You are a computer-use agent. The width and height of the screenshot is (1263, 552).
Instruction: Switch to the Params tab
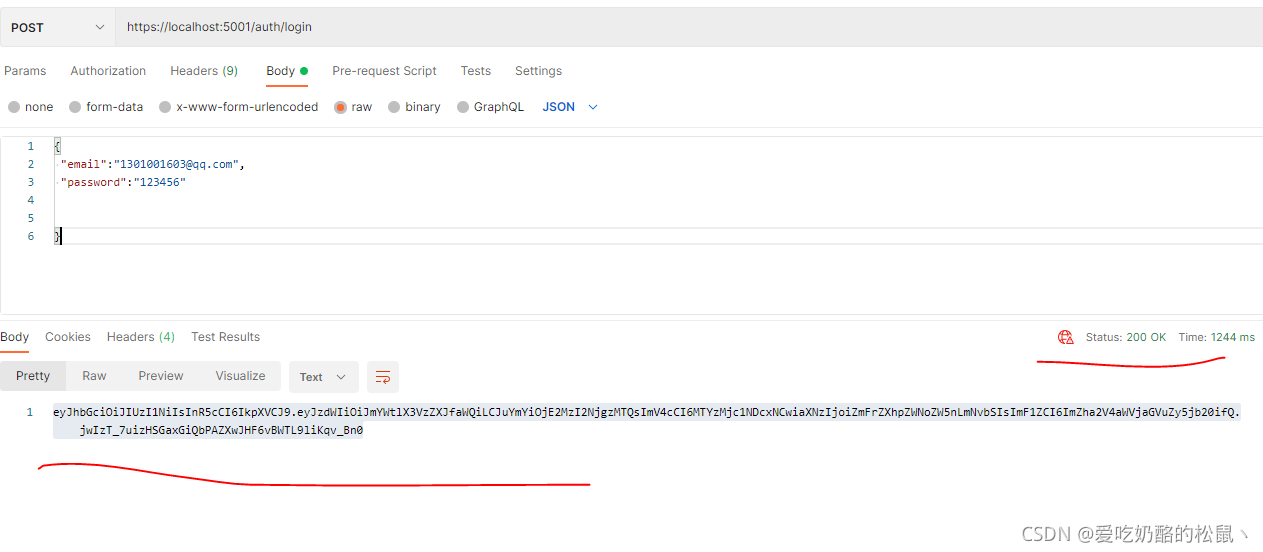pyautogui.click(x=25, y=71)
